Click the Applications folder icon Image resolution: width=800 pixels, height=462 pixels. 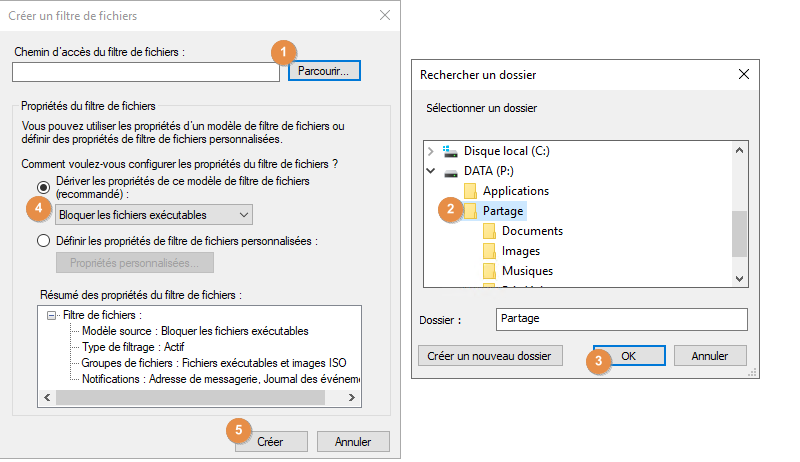point(470,191)
